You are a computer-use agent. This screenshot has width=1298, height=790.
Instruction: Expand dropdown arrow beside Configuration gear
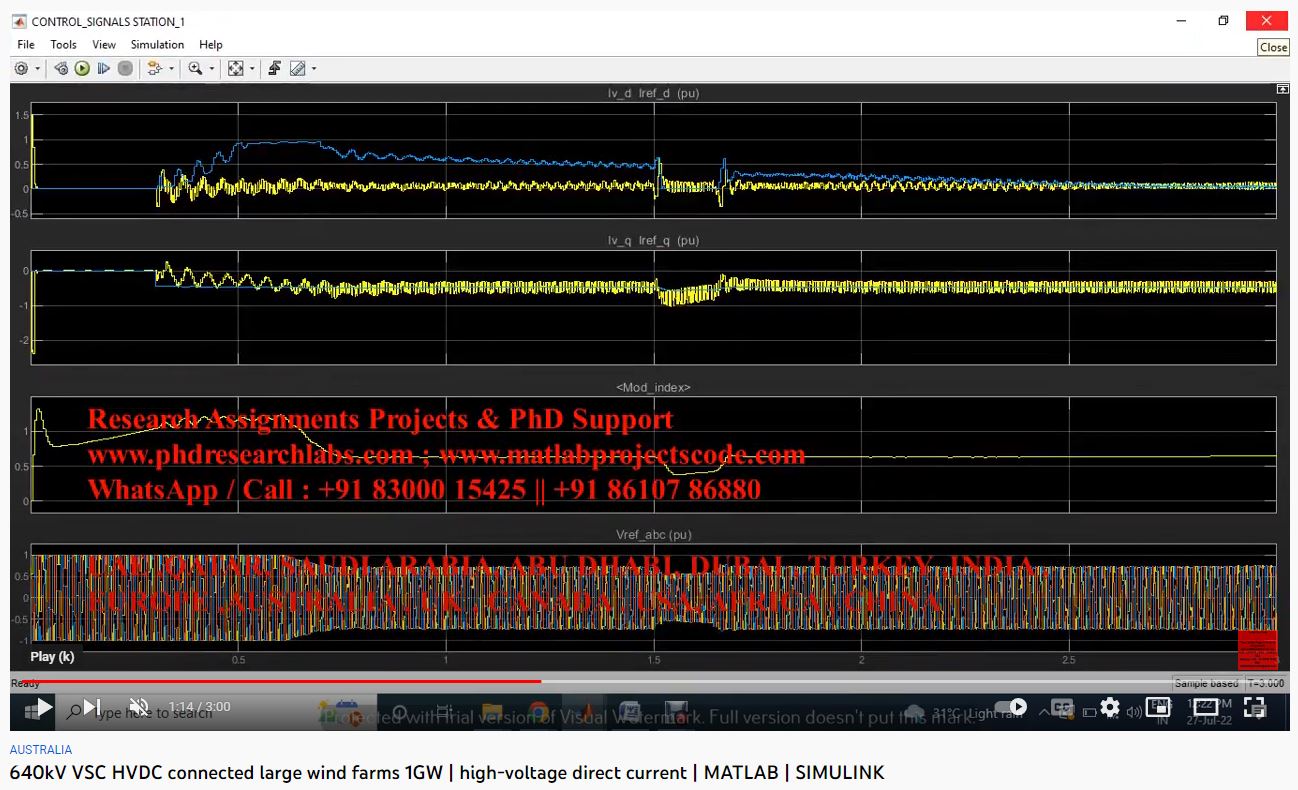(x=38, y=69)
